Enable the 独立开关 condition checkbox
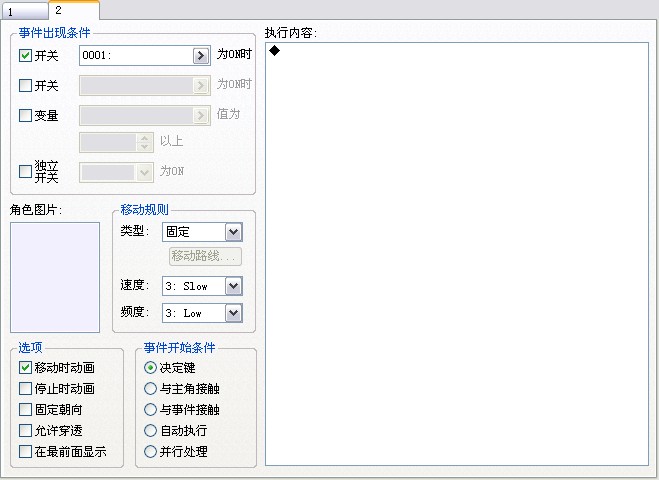Screen dimensions: 659x480 coord(25,171)
